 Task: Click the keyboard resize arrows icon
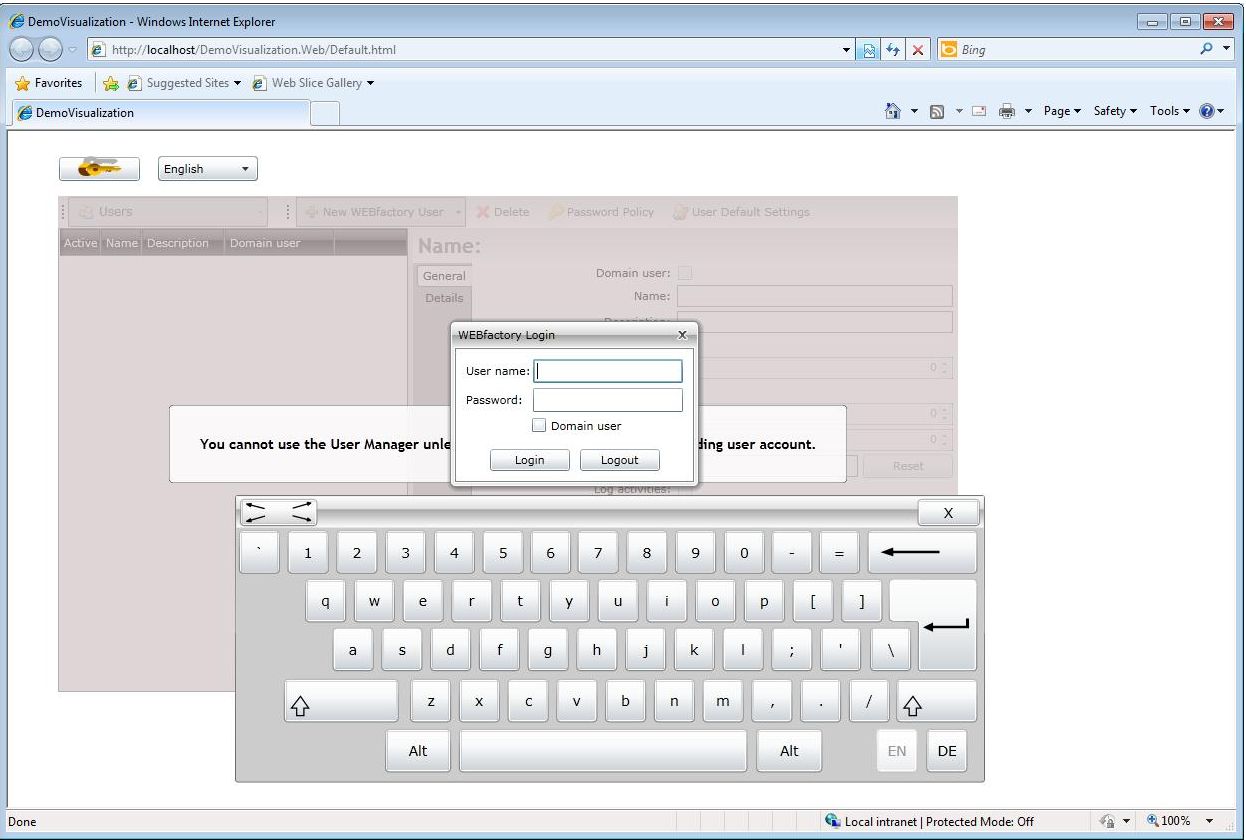pos(277,511)
